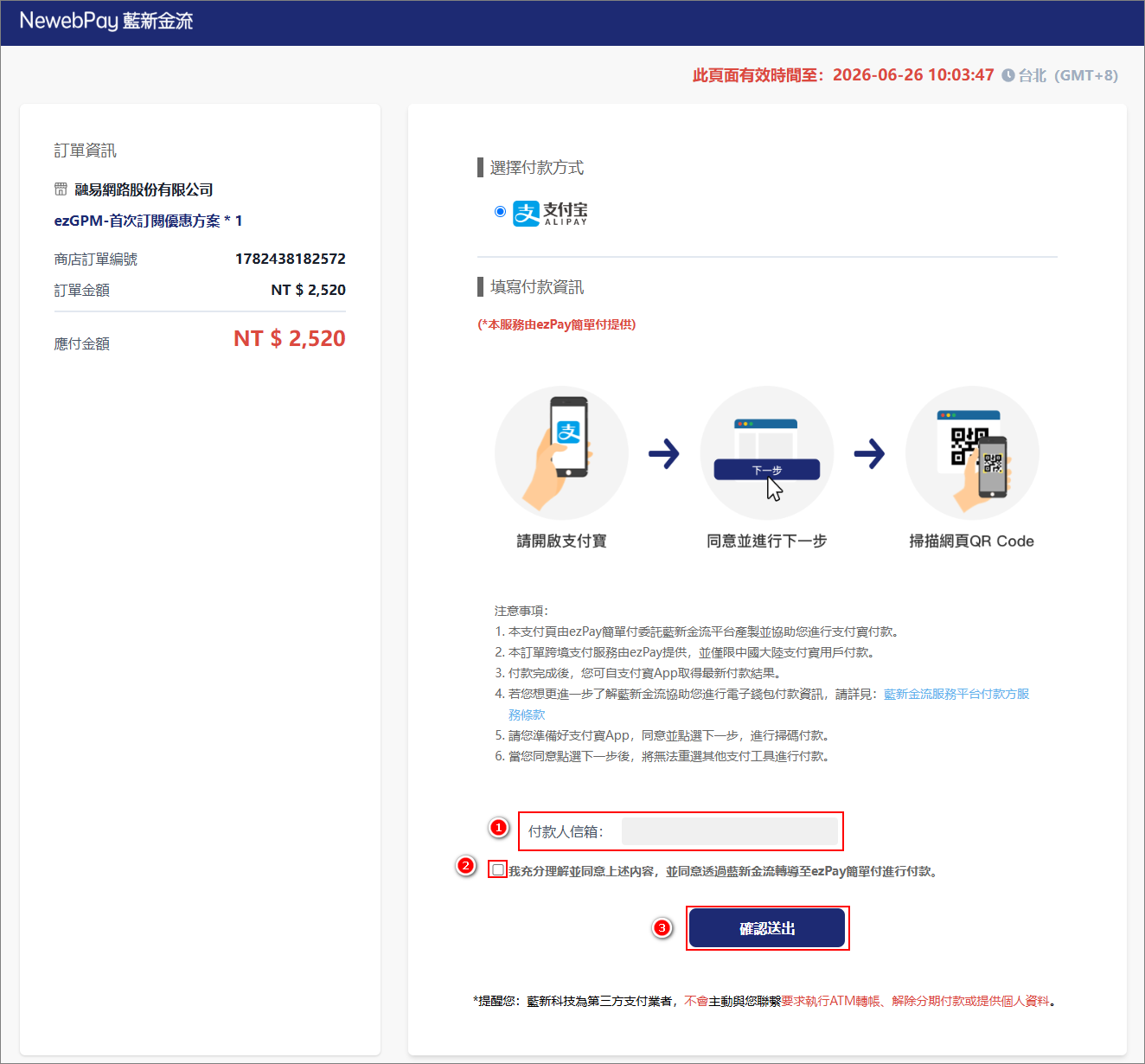Click the 請開啟支付寶 phone illustration
The image size is (1145, 1064).
pyautogui.click(x=561, y=452)
